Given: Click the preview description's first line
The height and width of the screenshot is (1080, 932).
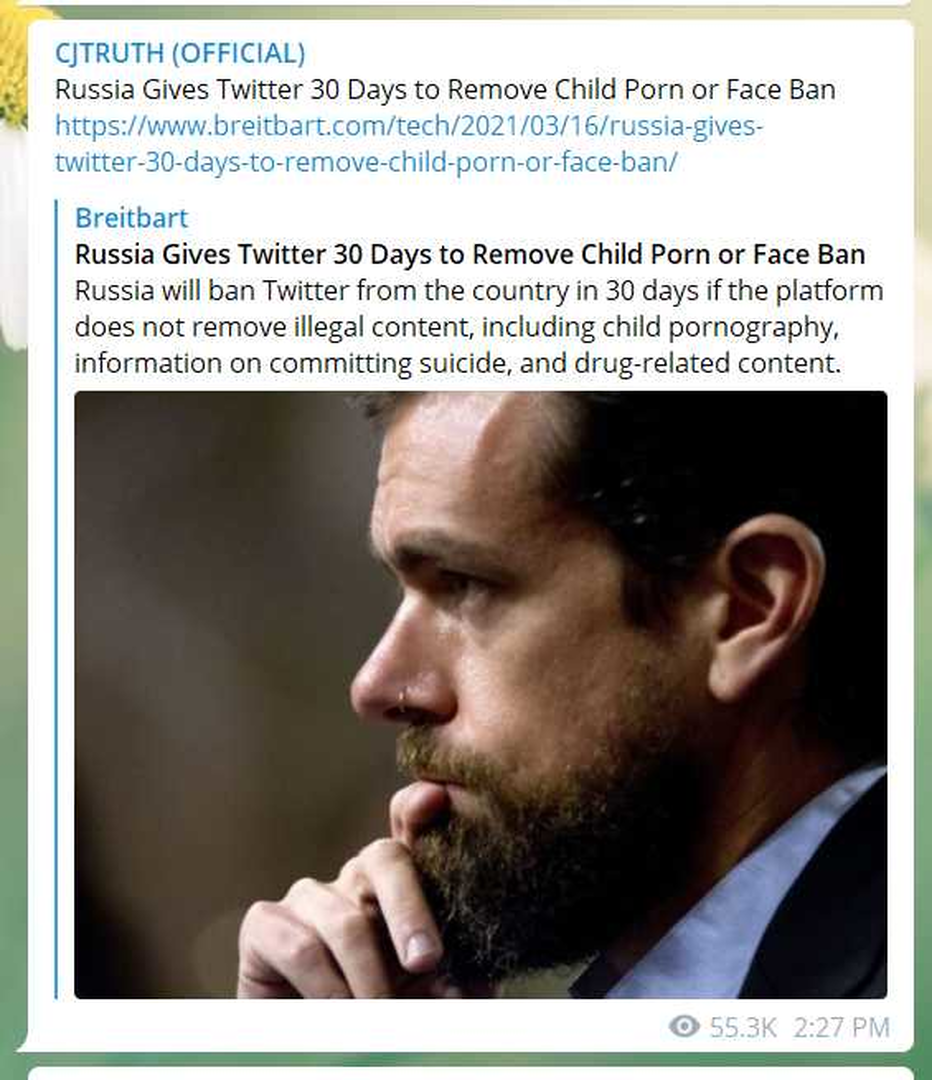Looking at the screenshot, I should tap(479, 291).
